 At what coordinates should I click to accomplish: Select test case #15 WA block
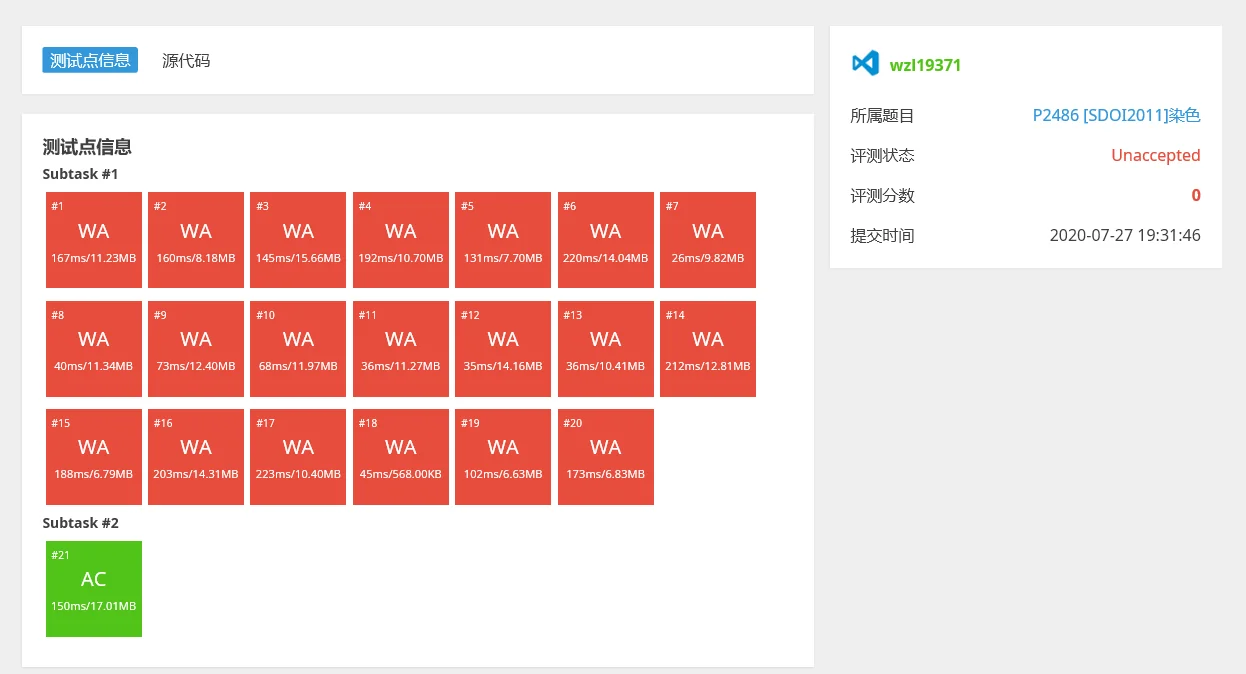pos(94,457)
